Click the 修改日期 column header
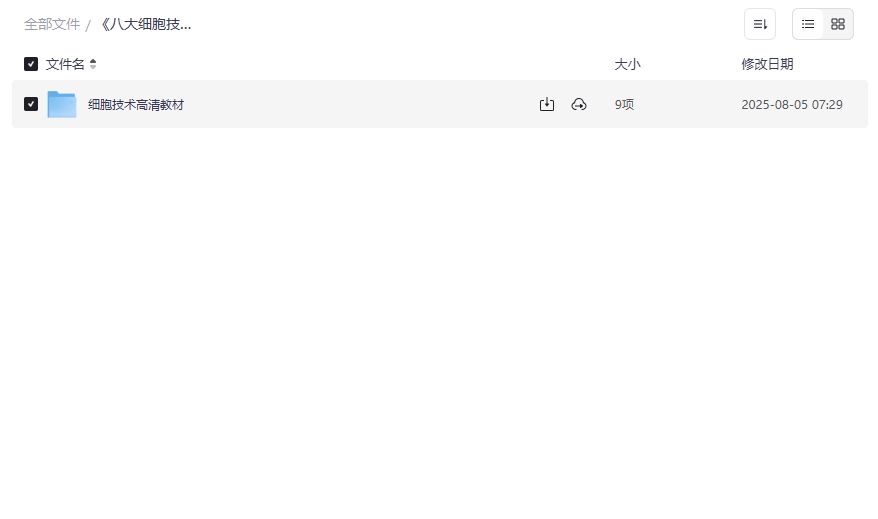 click(x=767, y=64)
